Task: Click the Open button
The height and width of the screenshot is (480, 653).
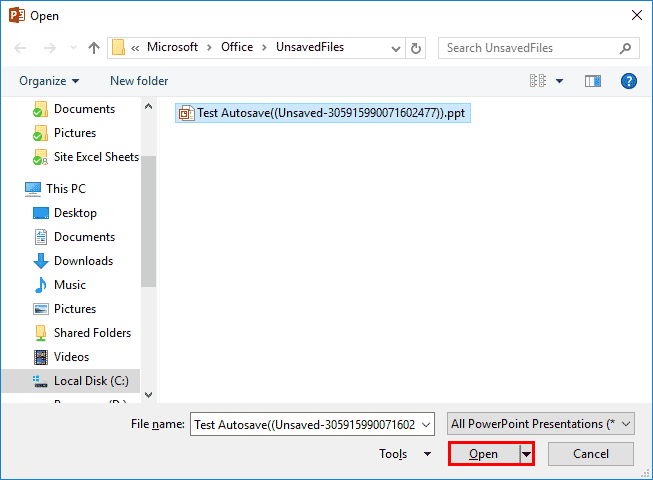Action: (x=484, y=454)
